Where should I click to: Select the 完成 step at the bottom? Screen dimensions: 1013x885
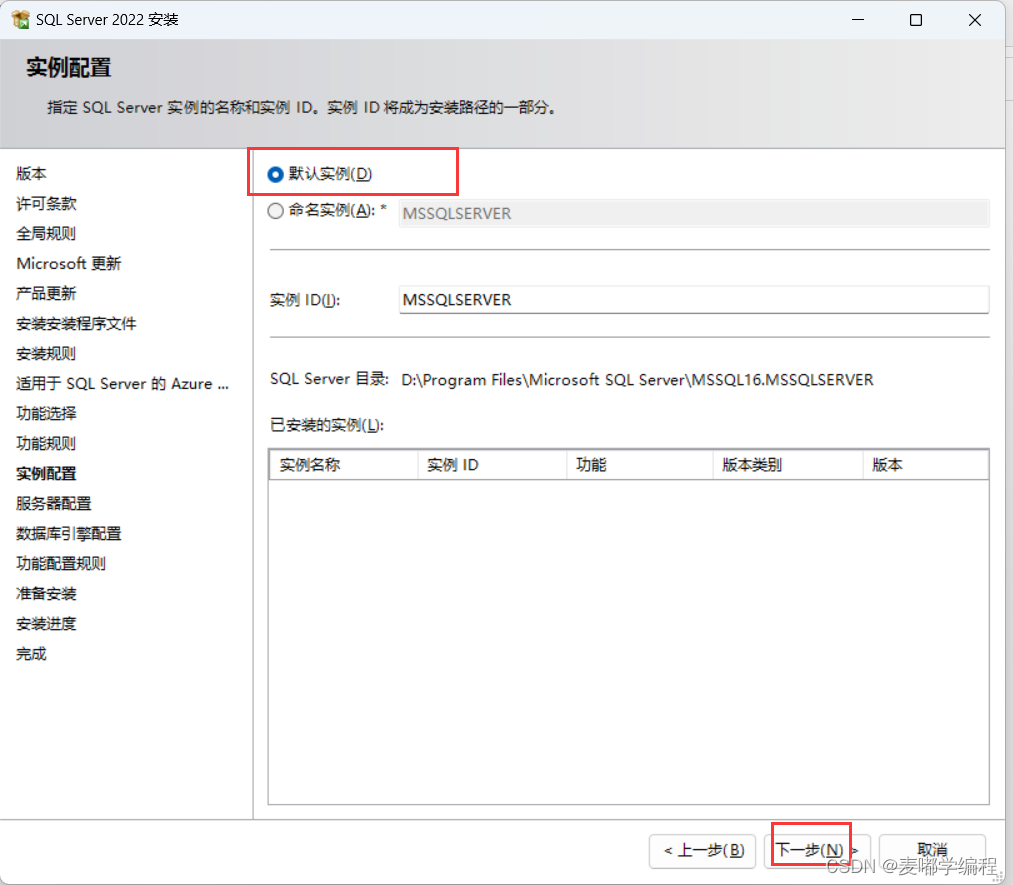(x=30, y=653)
